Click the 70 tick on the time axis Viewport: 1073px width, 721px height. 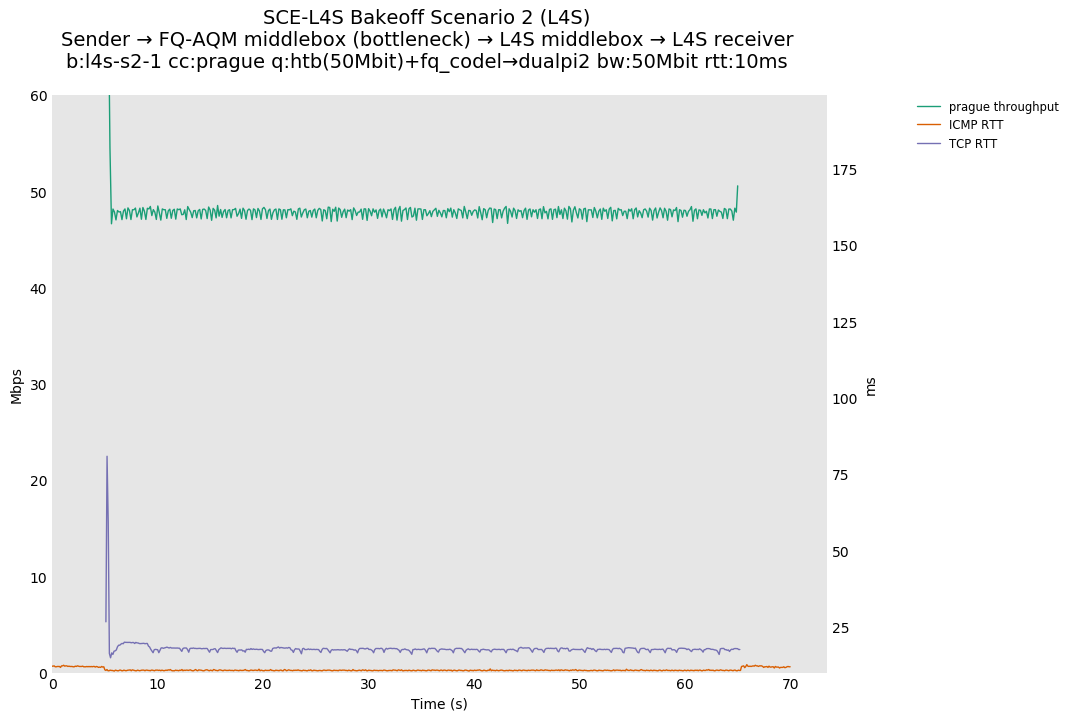click(x=790, y=684)
